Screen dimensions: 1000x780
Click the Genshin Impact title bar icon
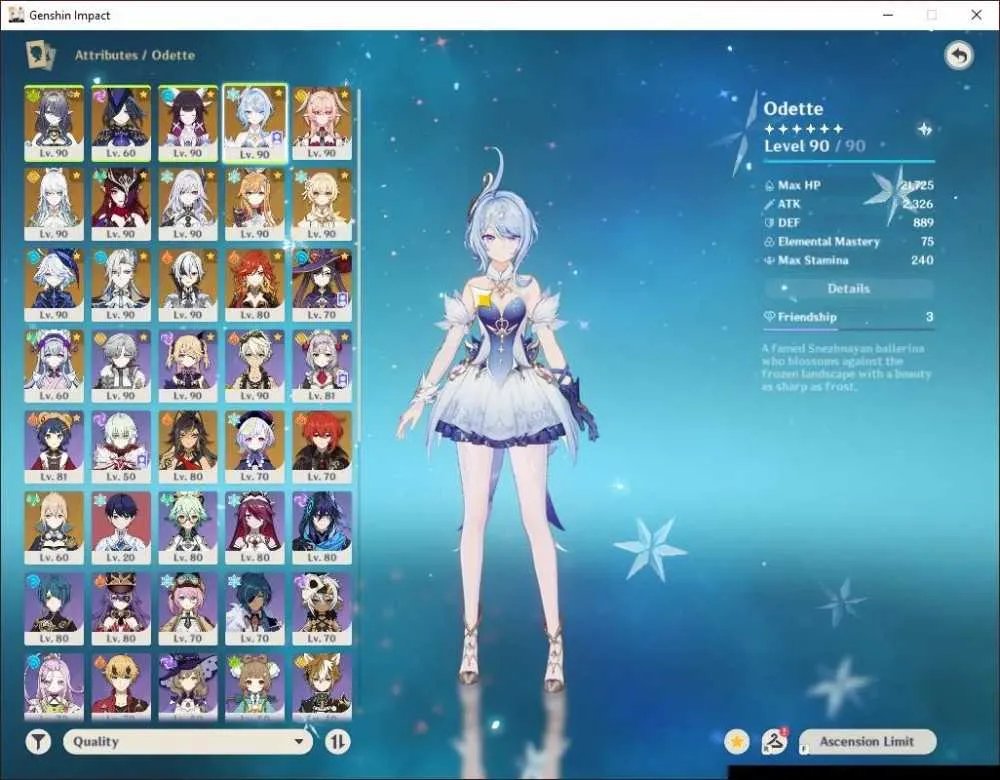(x=17, y=15)
